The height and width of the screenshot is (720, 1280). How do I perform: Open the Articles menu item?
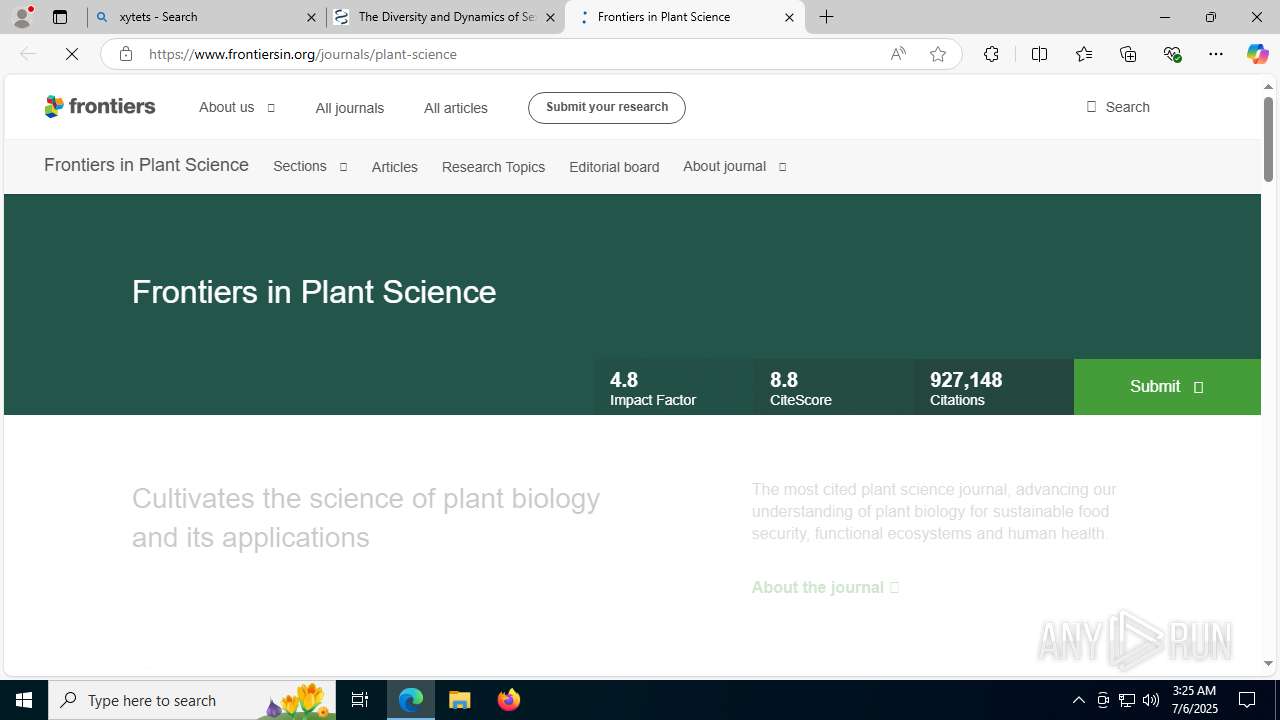point(395,167)
